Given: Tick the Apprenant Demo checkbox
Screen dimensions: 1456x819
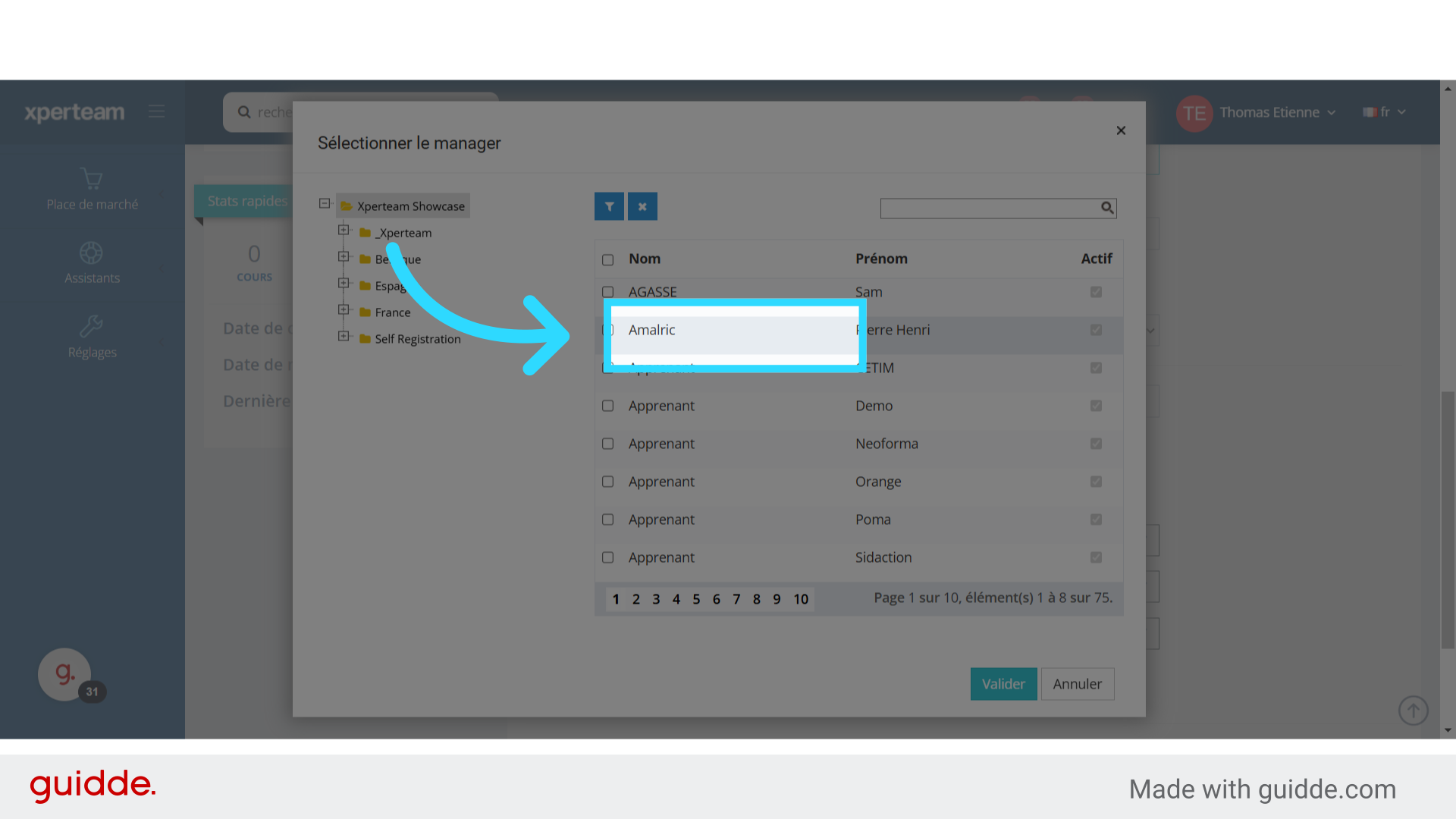Looking at the screenshot, I should tap(607, 406).
